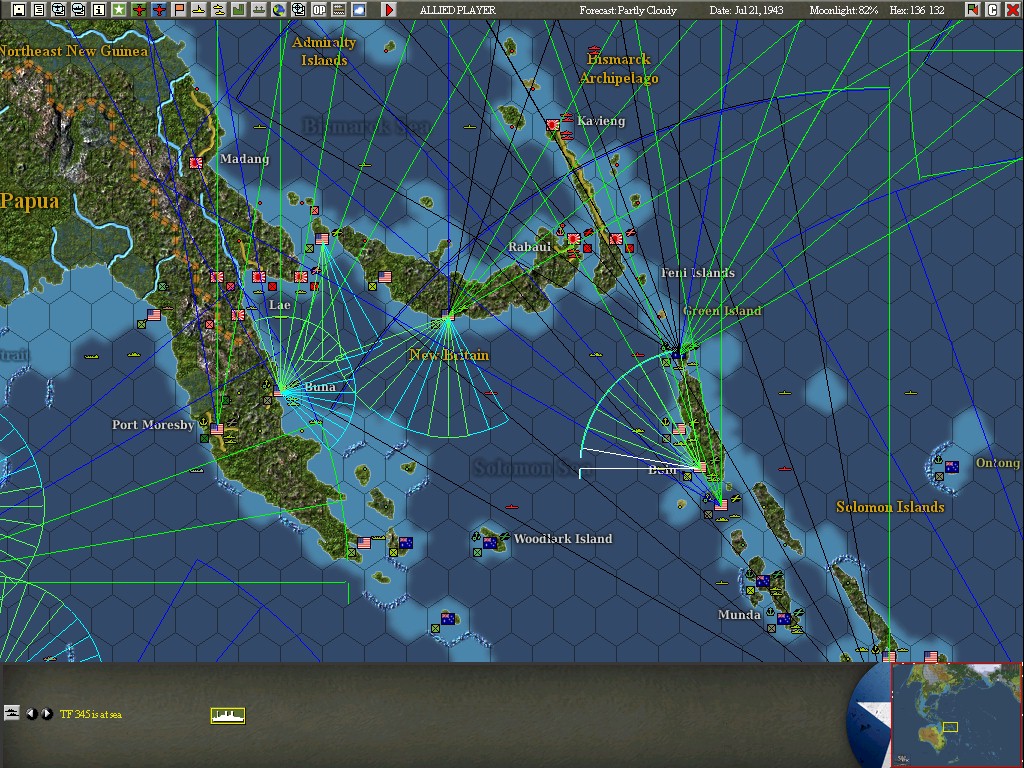Image resolution: width=1024 pixels, height=768 pixels.
Task: Select the Australian flag base at Munda
Action: 784,618
